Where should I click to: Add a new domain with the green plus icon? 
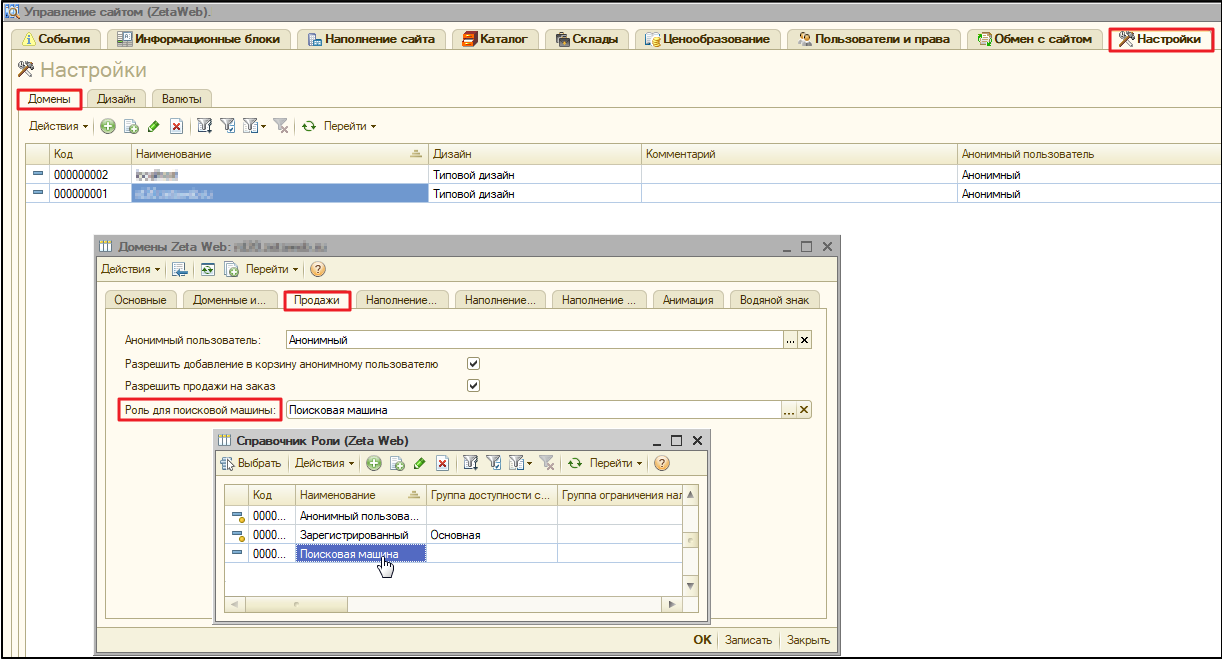click(108, 126)
